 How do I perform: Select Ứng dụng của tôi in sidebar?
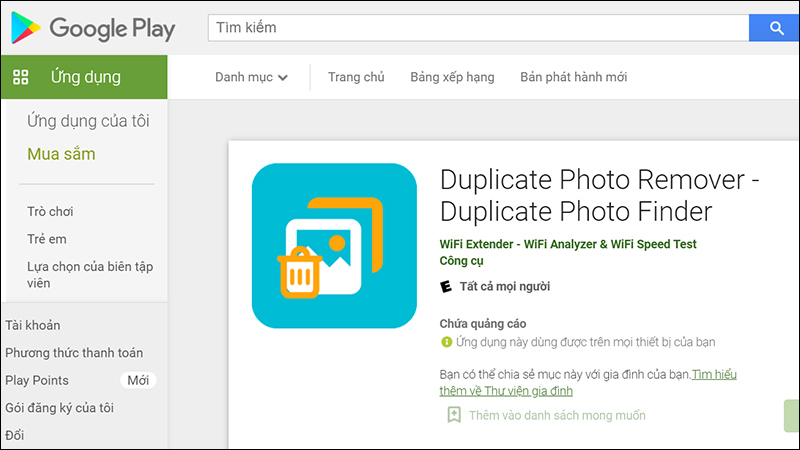coord(88,121)
